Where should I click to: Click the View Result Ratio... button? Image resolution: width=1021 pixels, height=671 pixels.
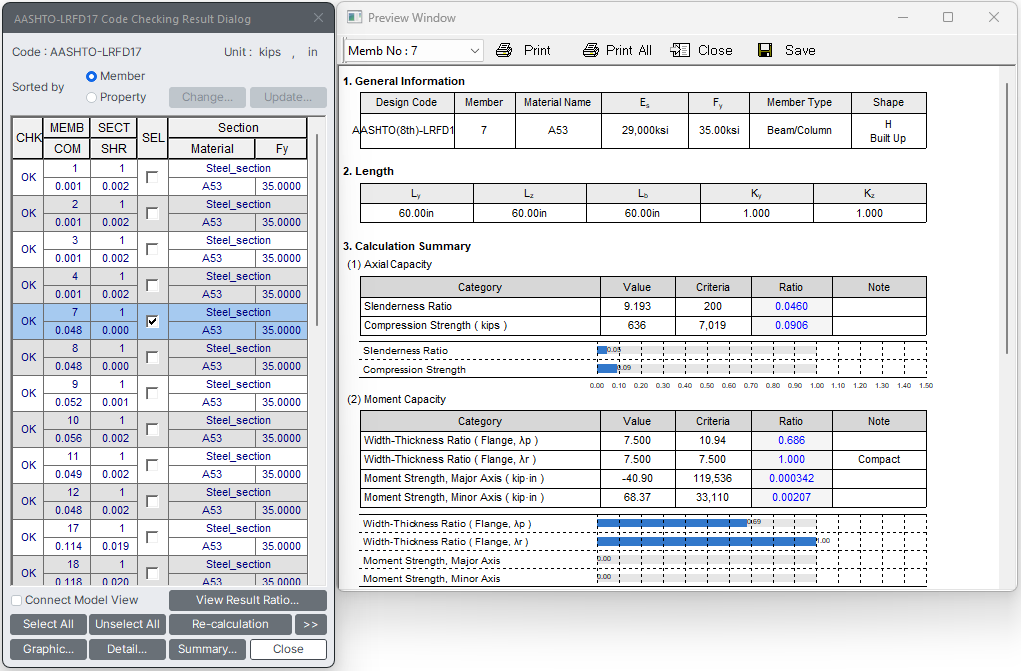[x=247, y=600]
